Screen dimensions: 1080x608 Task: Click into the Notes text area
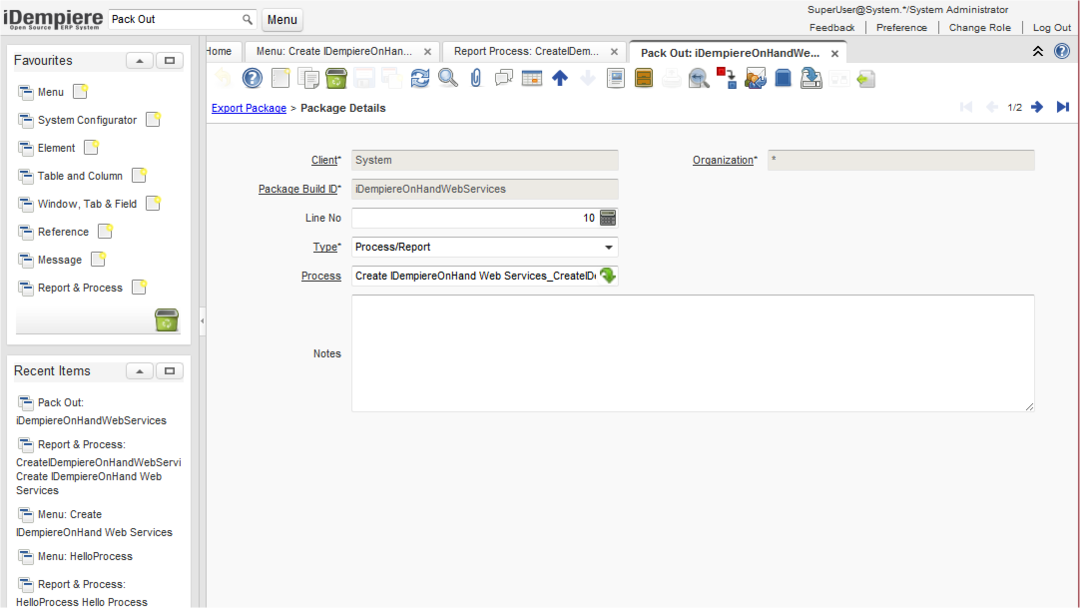[x=692, y=353]
